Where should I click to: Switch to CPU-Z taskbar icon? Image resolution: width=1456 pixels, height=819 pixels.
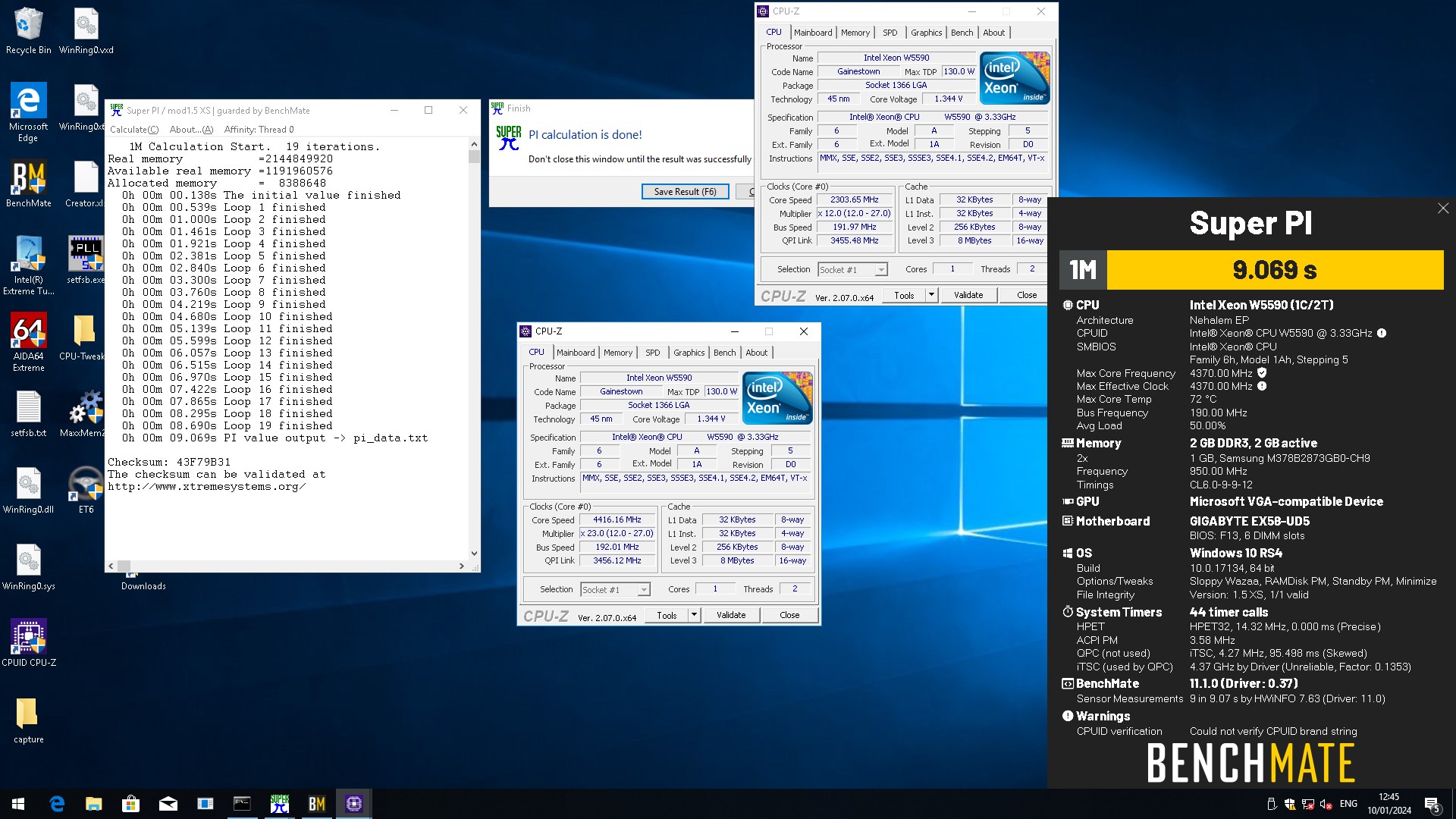354,804
